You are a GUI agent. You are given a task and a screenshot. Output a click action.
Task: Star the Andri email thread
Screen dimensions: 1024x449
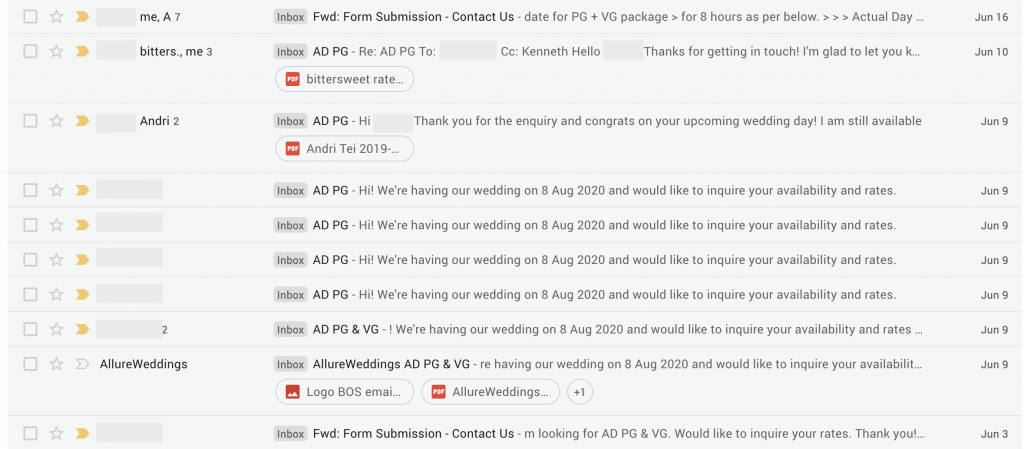[x=57, y=121]
